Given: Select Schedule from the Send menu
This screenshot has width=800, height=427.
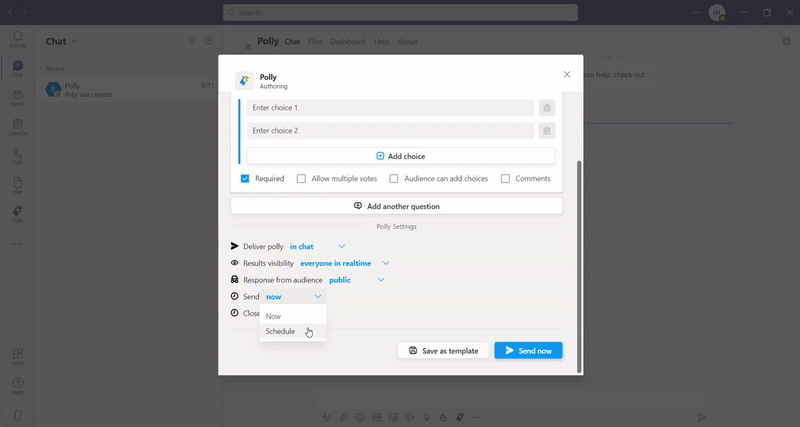Looking at the screenshot, I should tap(281, 331).
